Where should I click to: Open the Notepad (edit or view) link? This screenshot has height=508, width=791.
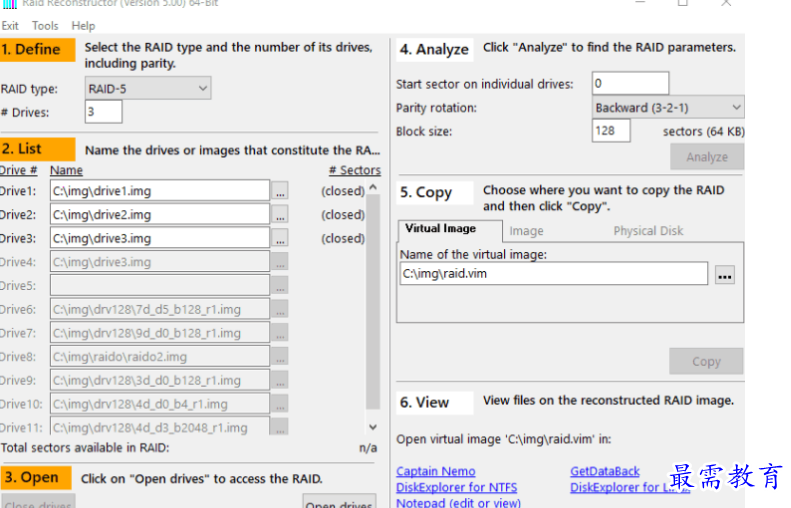point(459,502)
